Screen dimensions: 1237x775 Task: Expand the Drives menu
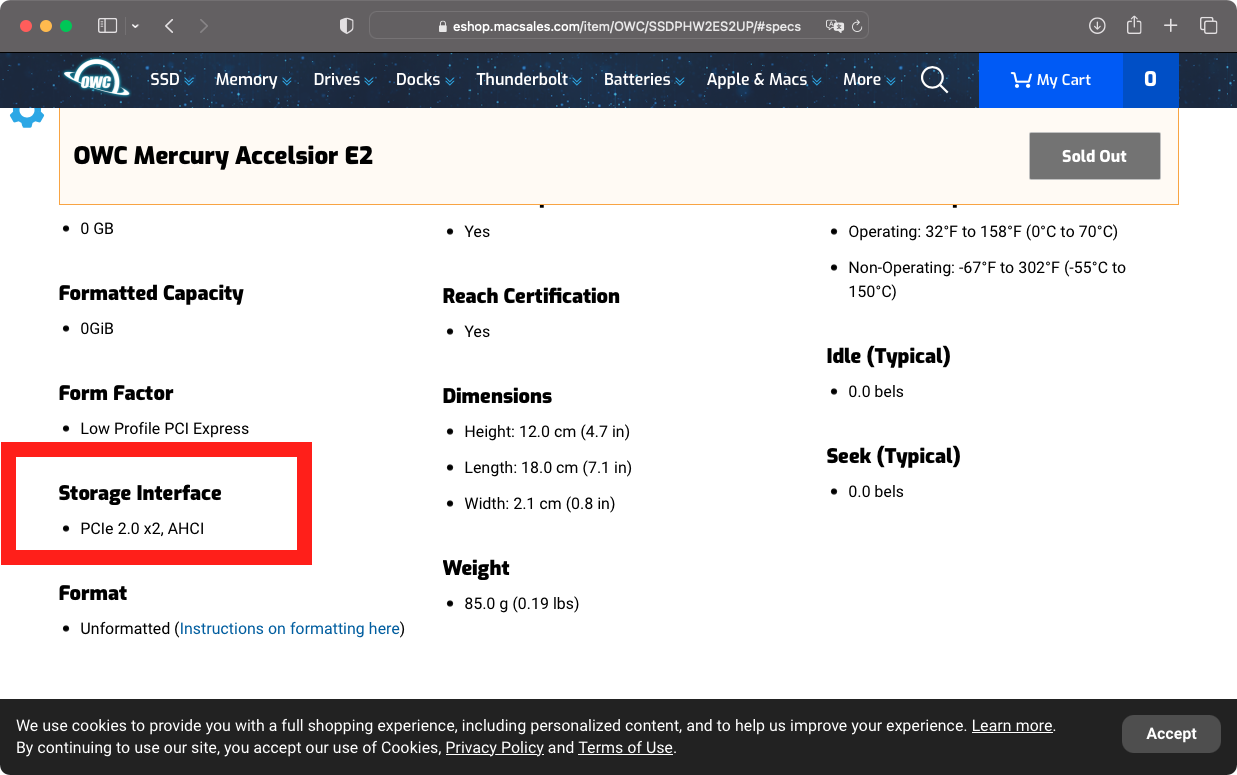coord(344,79)
